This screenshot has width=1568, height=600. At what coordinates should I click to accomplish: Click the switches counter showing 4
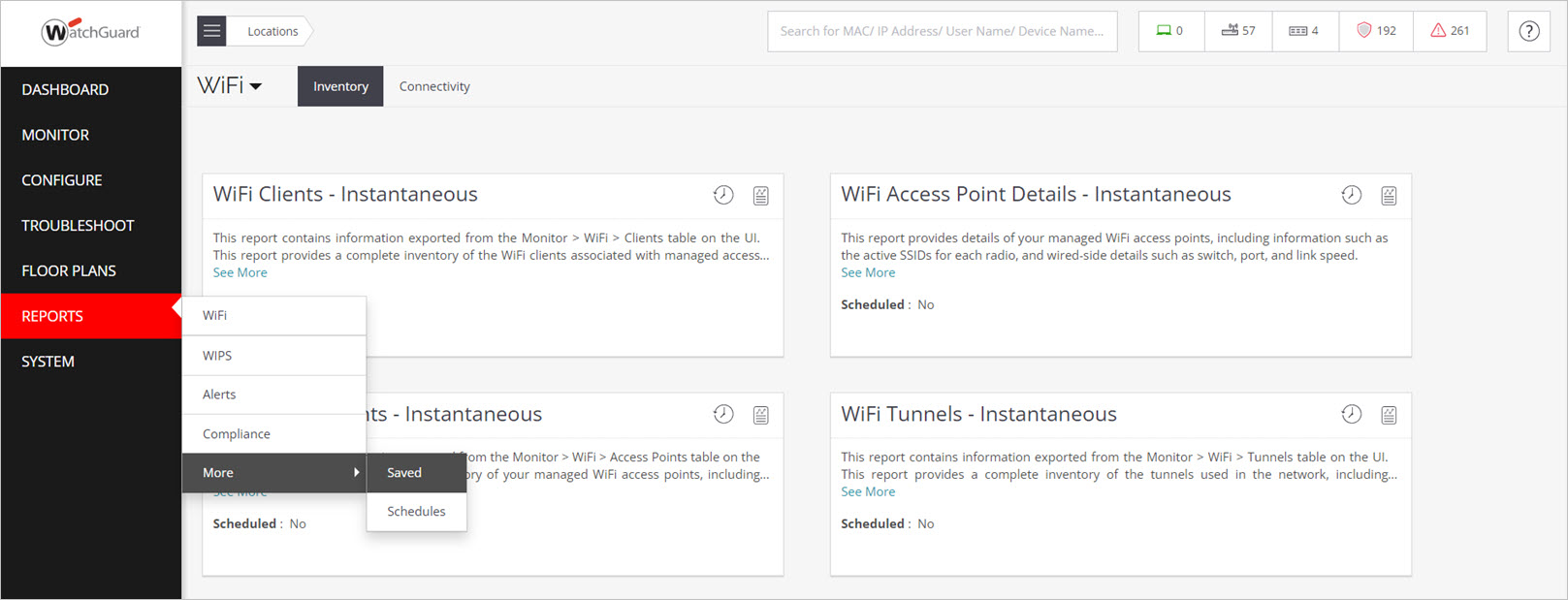click(1303, 31)
